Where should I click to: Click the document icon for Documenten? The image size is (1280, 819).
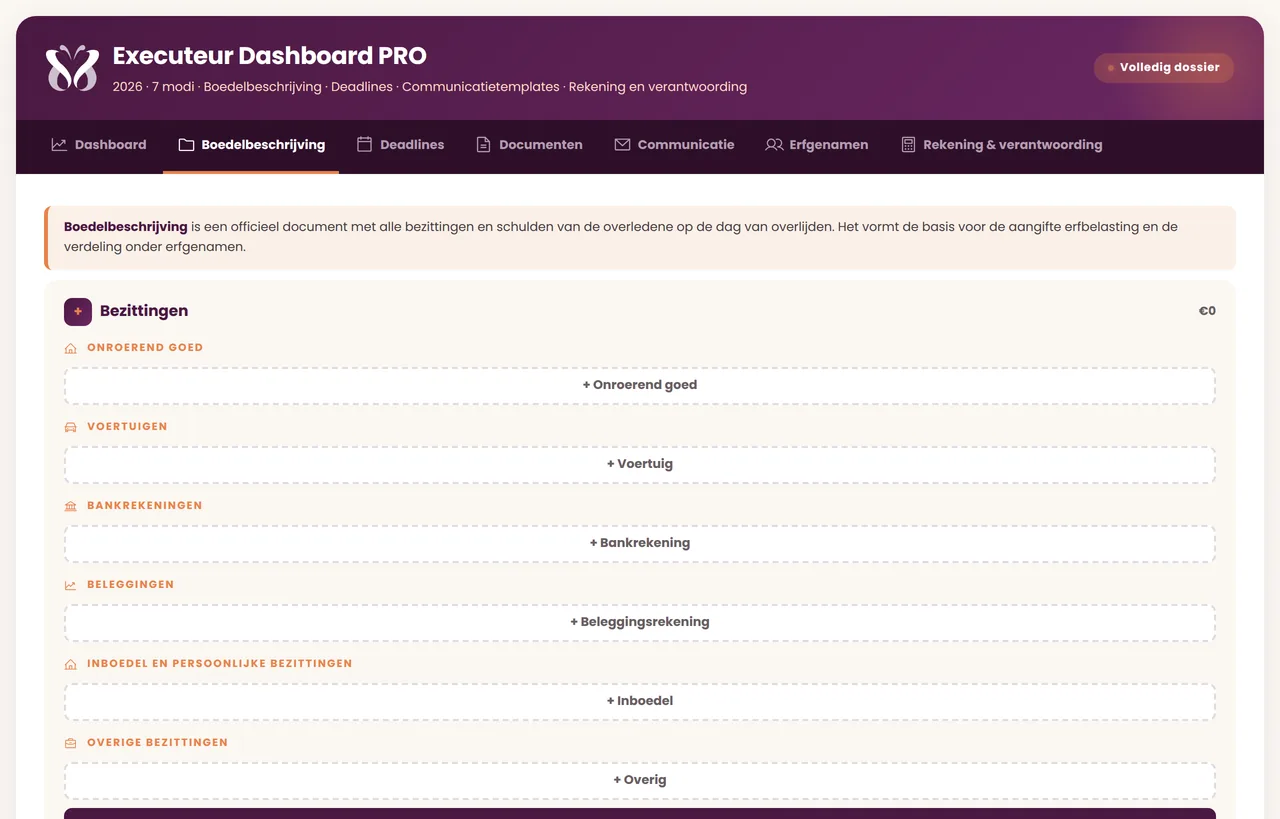coord(483,145)
